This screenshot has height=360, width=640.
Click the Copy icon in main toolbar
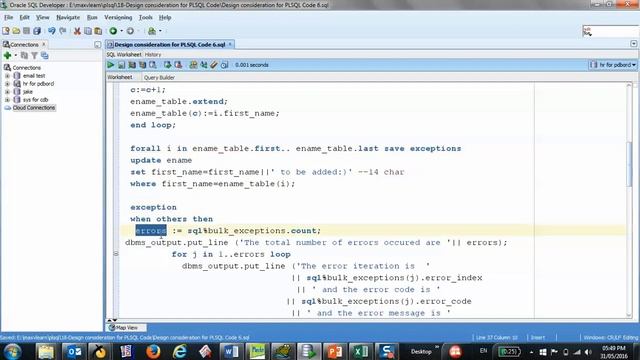88,31
